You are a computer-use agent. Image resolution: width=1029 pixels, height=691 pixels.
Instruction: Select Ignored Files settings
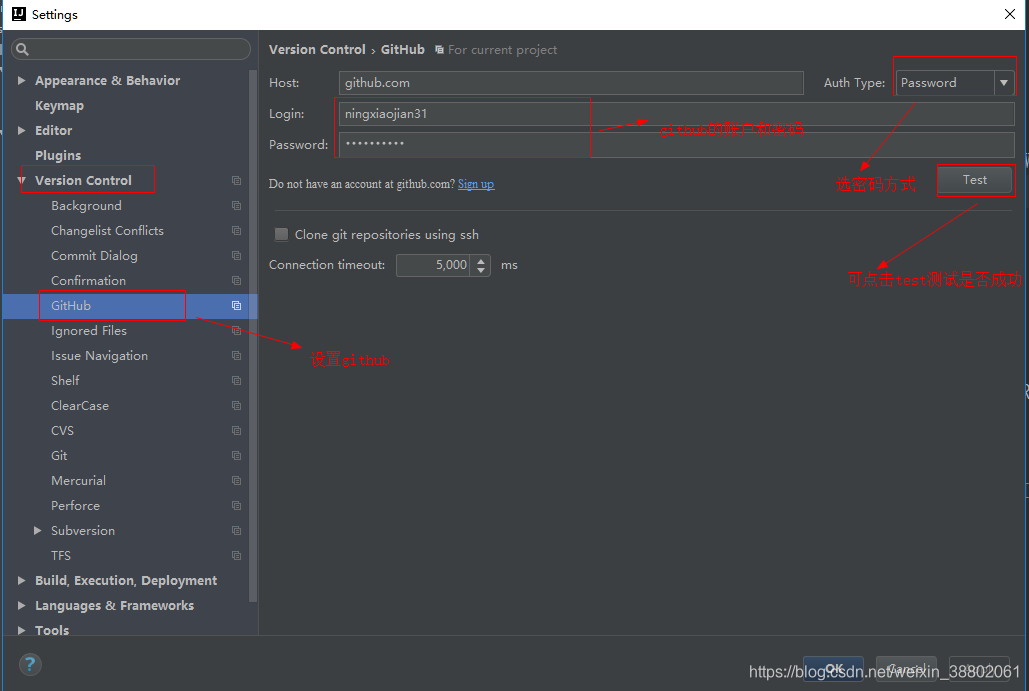point(89,331)
